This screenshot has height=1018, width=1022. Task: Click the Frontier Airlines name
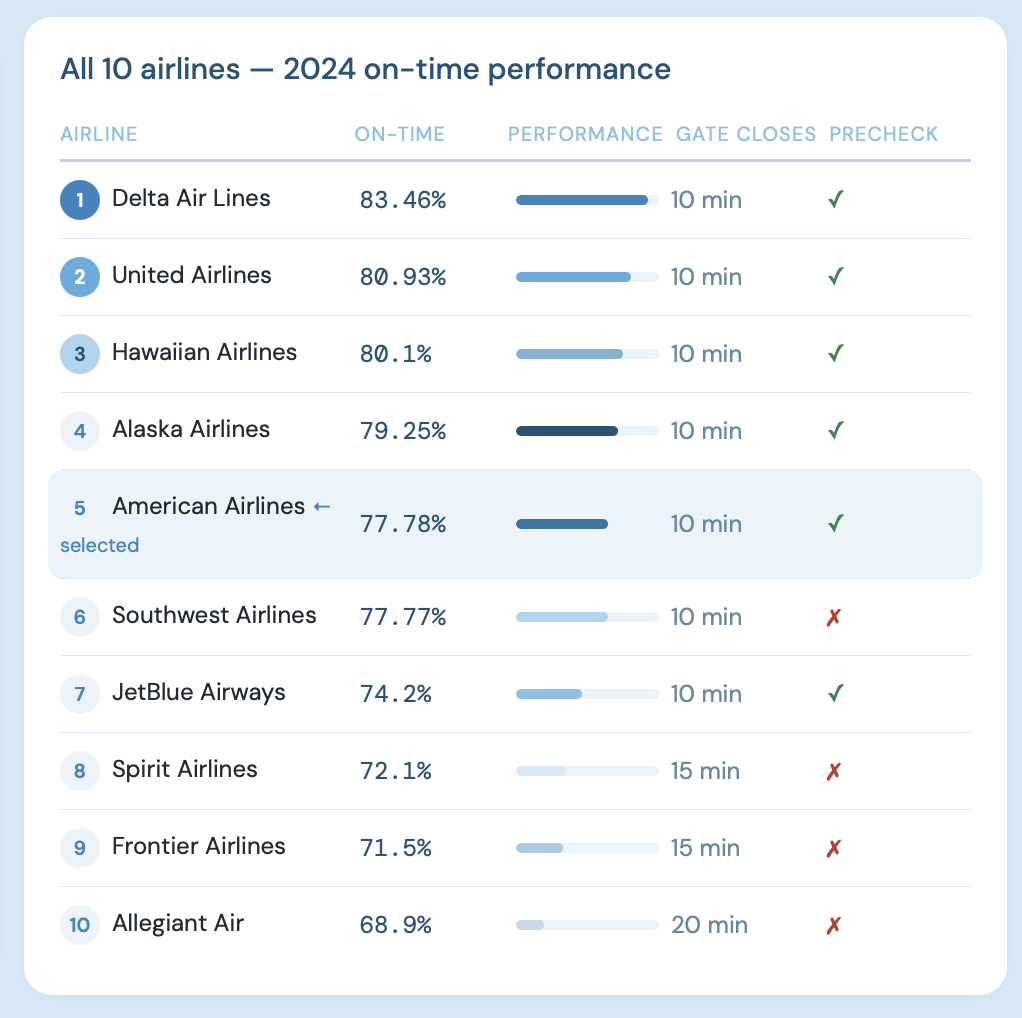pos(199,847)
